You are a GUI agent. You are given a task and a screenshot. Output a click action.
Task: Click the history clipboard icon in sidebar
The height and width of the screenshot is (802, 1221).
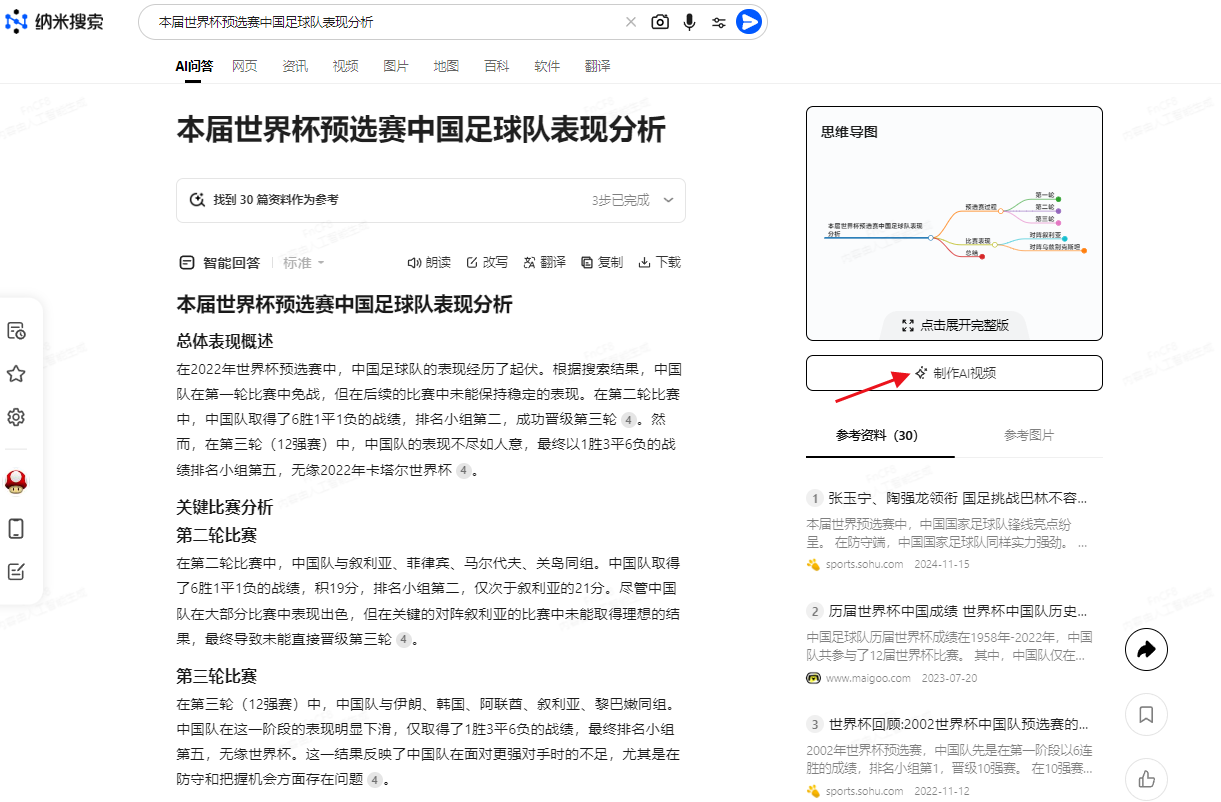[15, 330]
